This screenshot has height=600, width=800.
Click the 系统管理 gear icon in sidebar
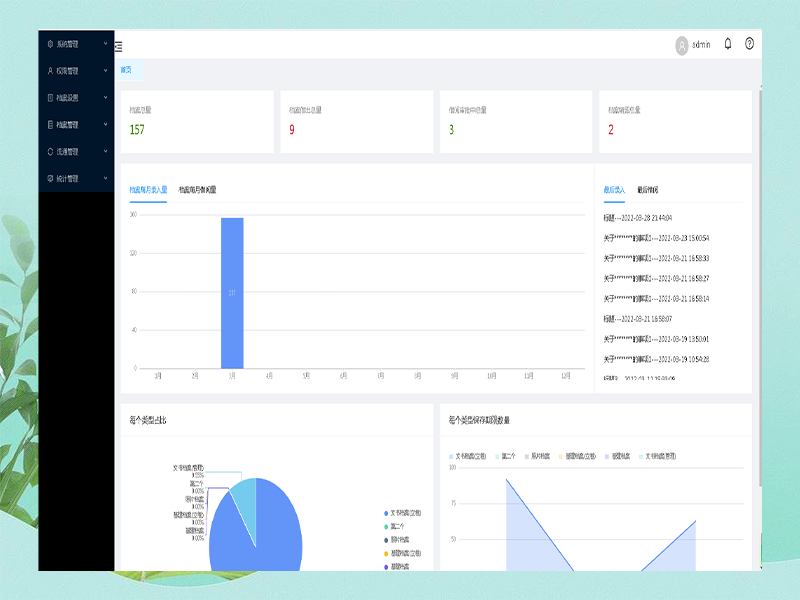tap(50, 44)
